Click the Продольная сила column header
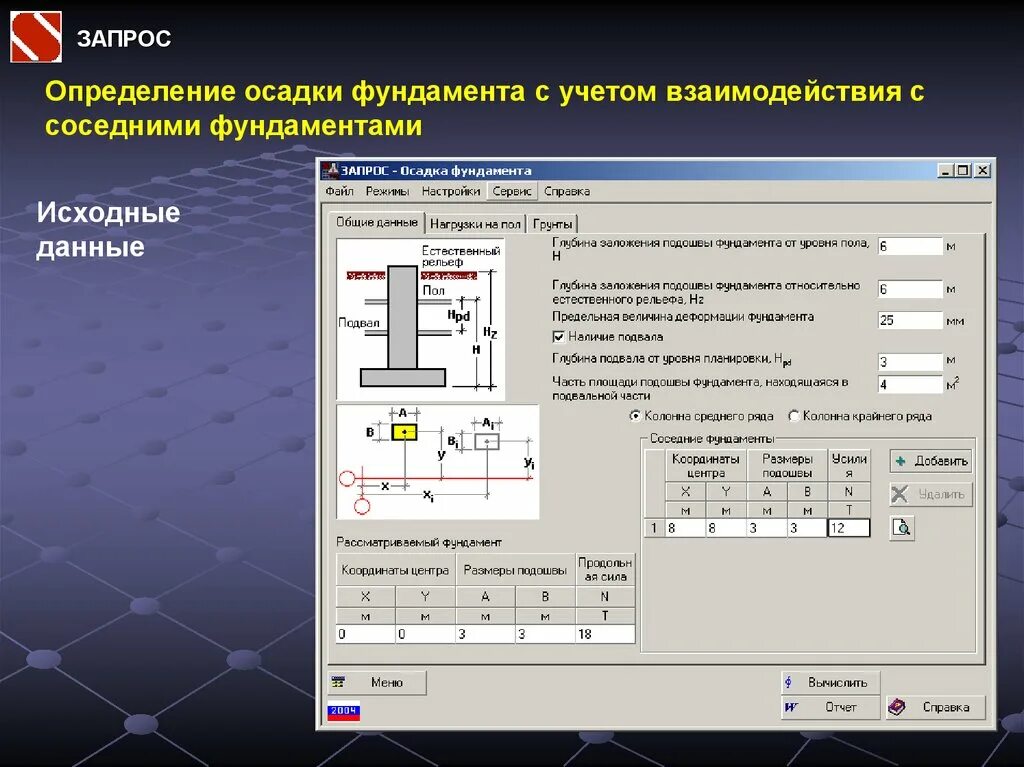1024x767 pixels. (605, 570)
